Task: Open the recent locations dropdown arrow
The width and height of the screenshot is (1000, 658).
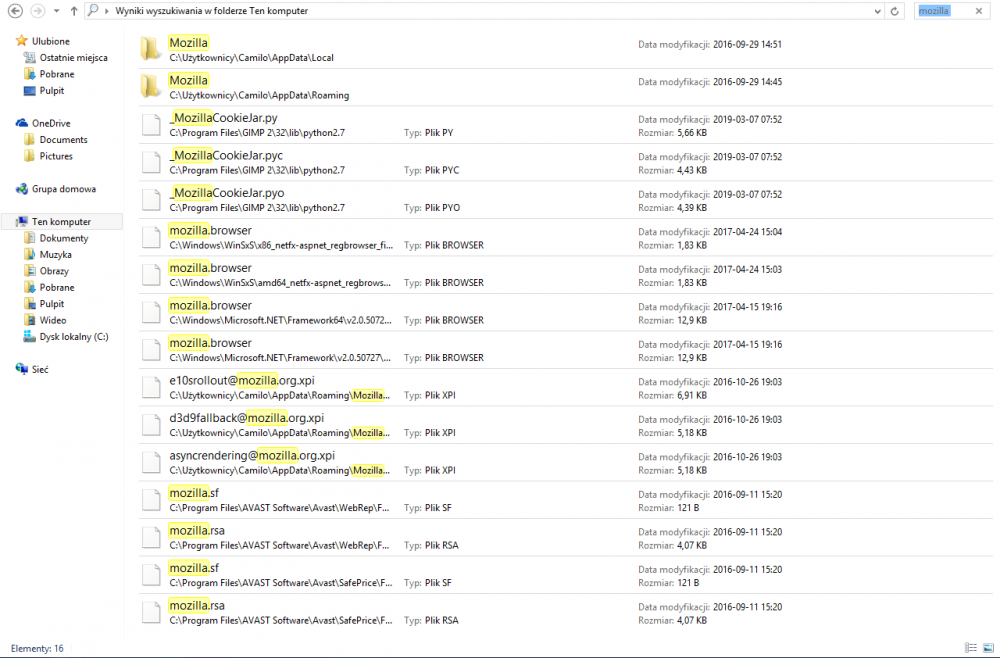Action: [56, 11]
